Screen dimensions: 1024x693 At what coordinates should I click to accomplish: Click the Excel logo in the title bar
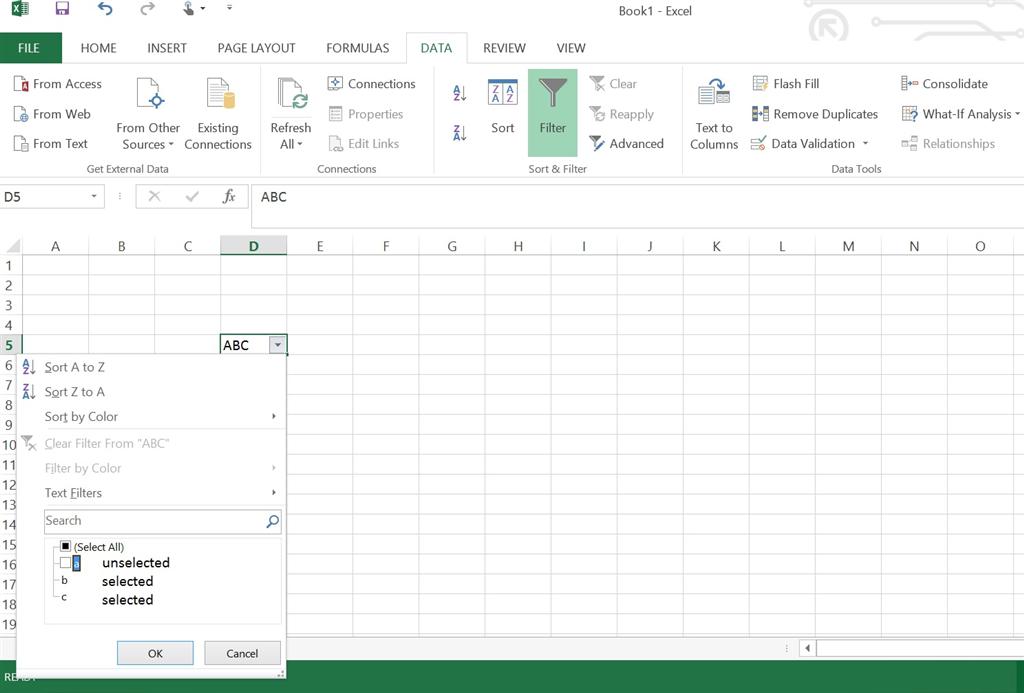[x=20, y=8]
